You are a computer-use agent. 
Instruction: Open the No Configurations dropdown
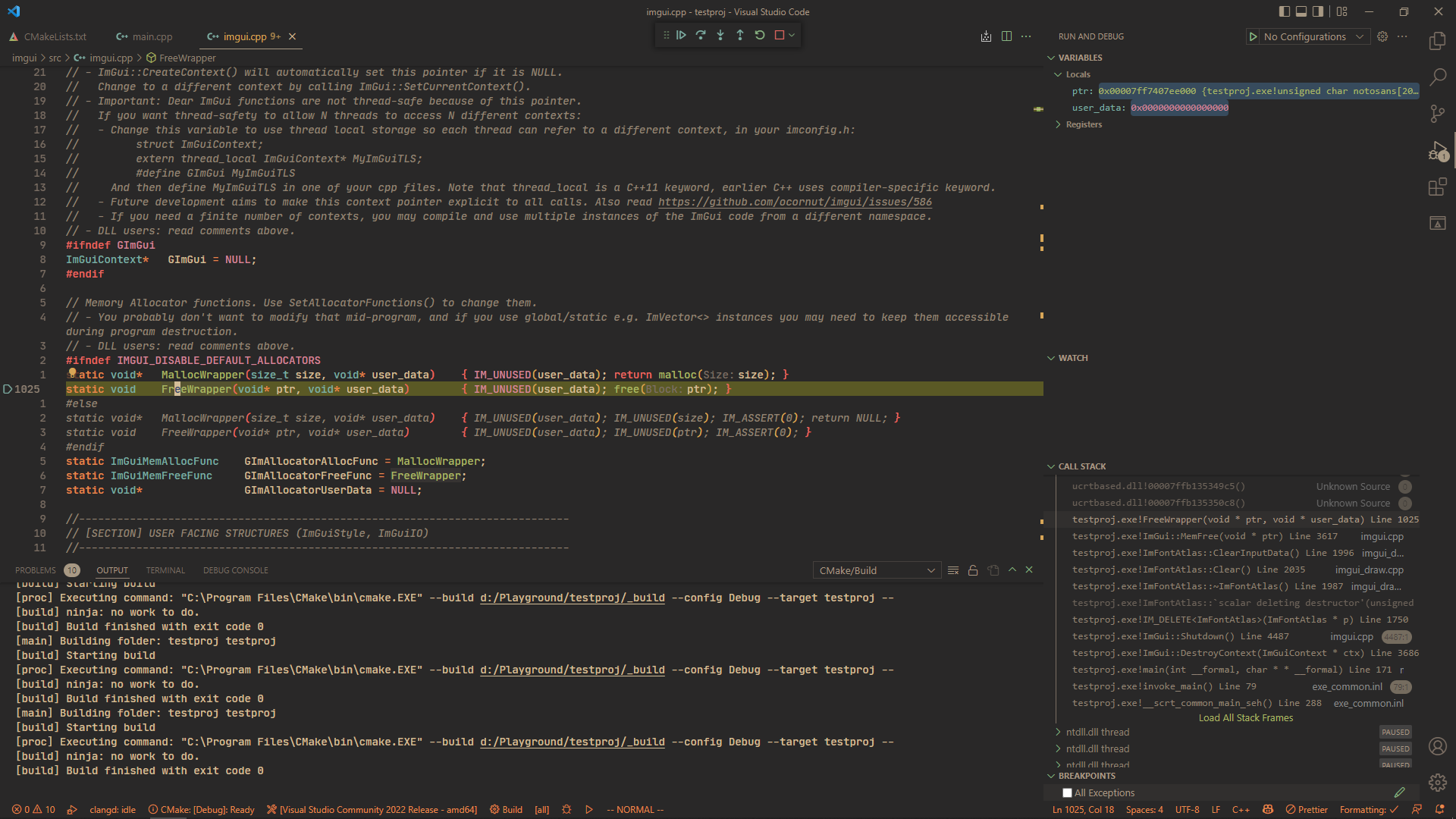pos(1313,36)
